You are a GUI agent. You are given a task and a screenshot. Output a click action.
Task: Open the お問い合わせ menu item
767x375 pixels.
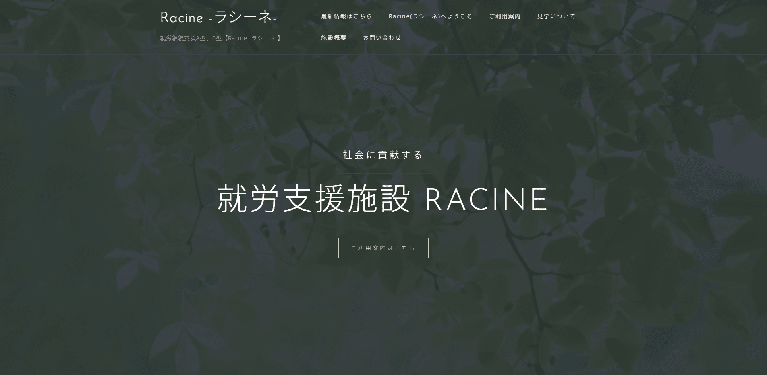pyautogui.click(x=382, y=38)
